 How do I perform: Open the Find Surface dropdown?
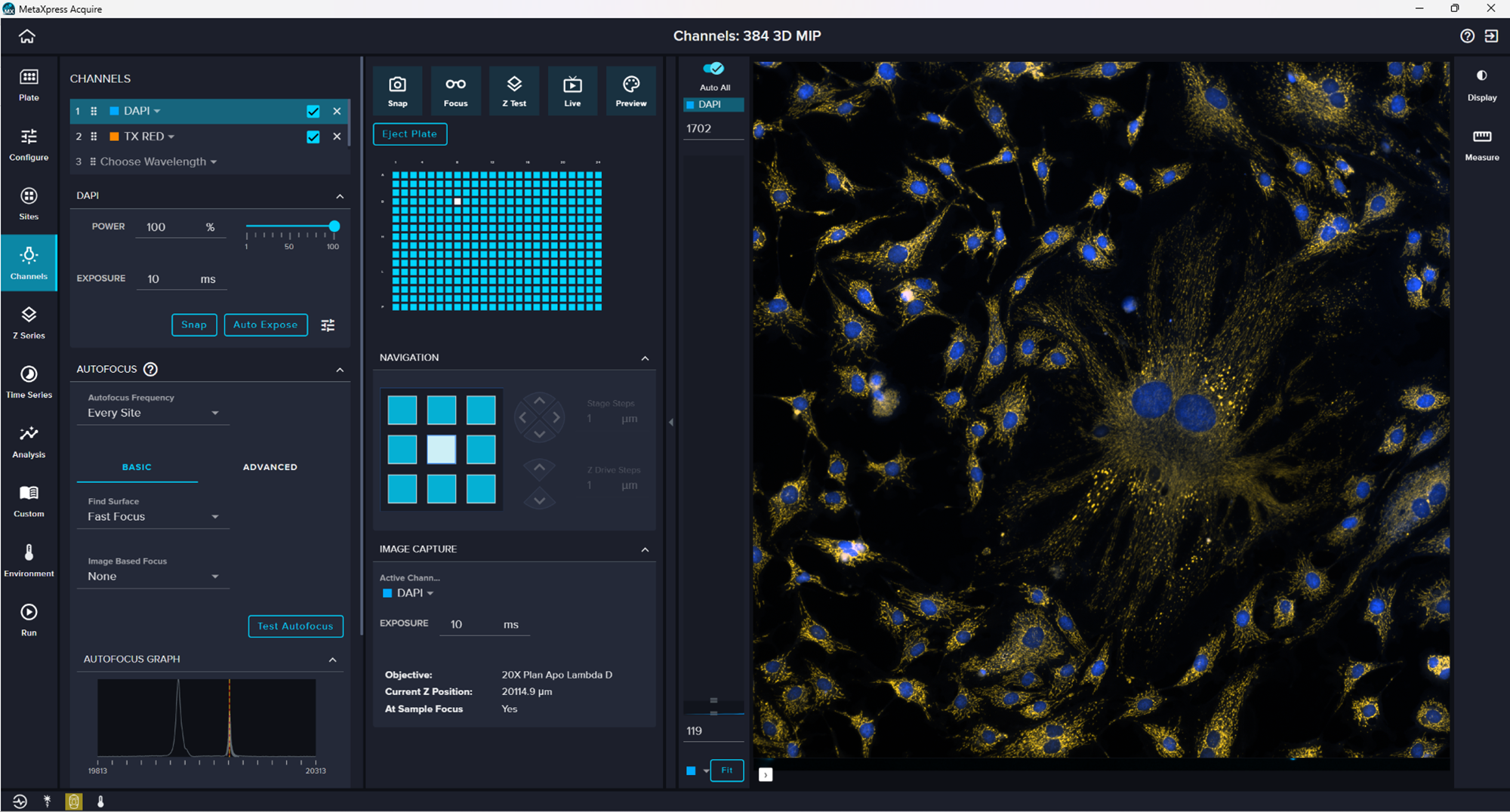click(x=153, y=517)
